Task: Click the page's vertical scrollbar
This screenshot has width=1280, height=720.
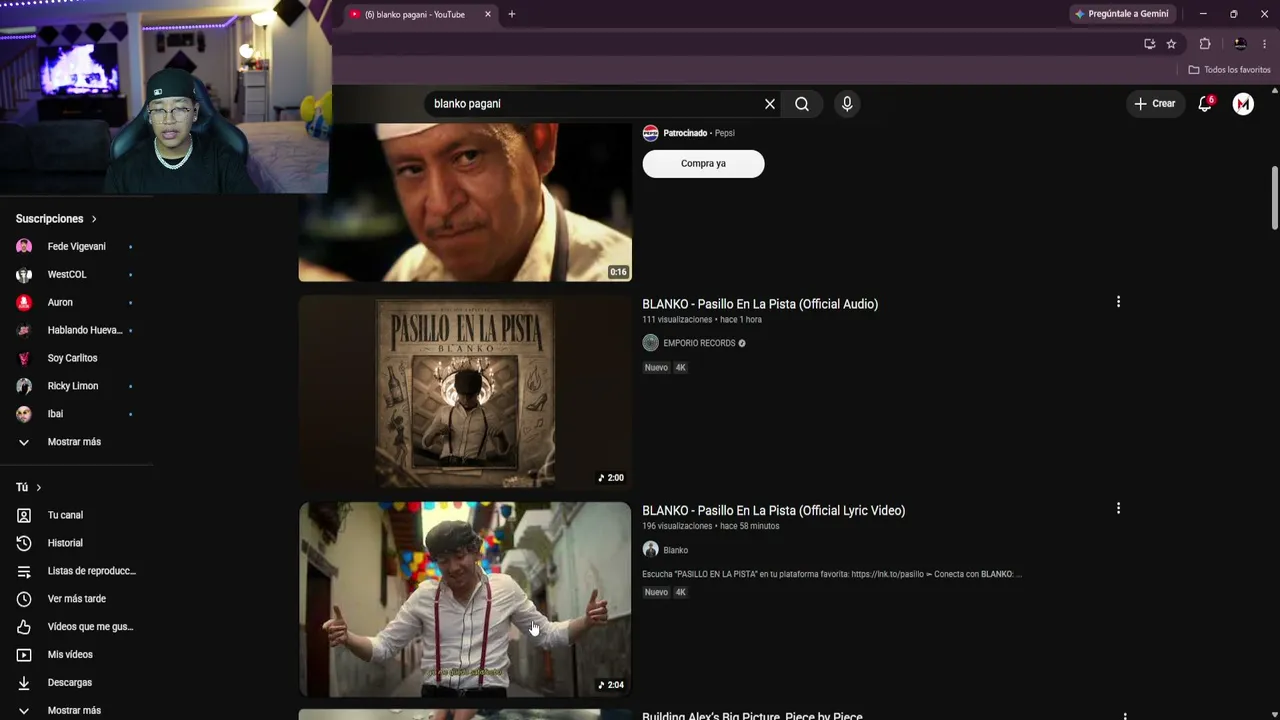Action: coord(1275,198)
